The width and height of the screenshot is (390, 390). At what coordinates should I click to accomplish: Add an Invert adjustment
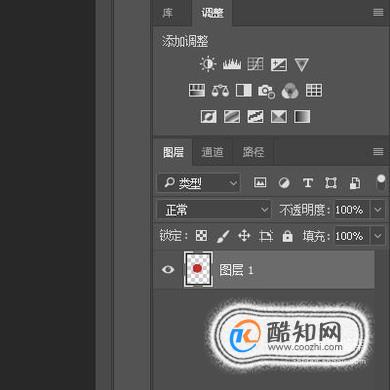pyautogui.click(x=208, y=117)
